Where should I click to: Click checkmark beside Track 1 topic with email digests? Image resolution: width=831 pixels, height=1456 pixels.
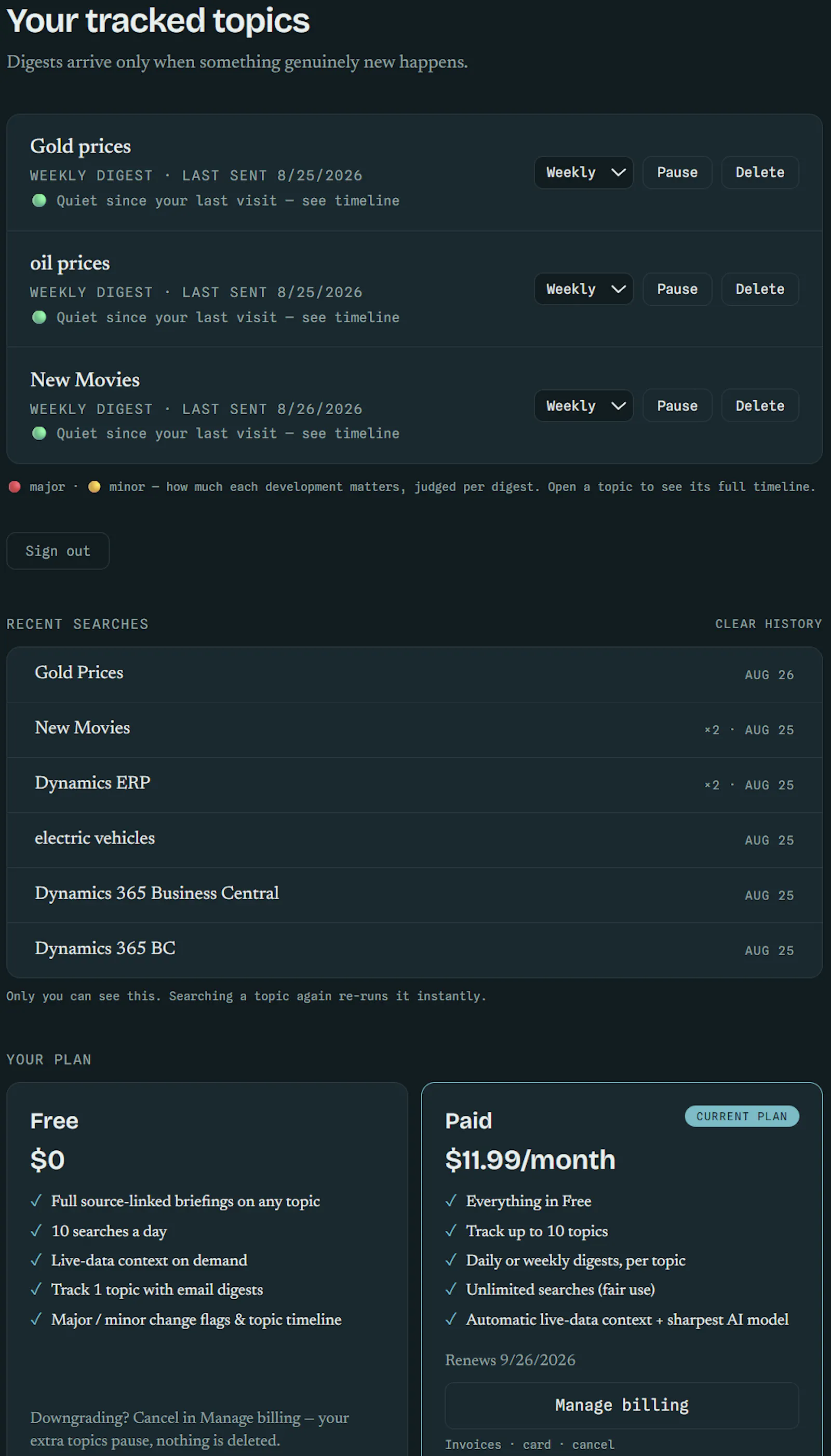(x=36, y=1289)
